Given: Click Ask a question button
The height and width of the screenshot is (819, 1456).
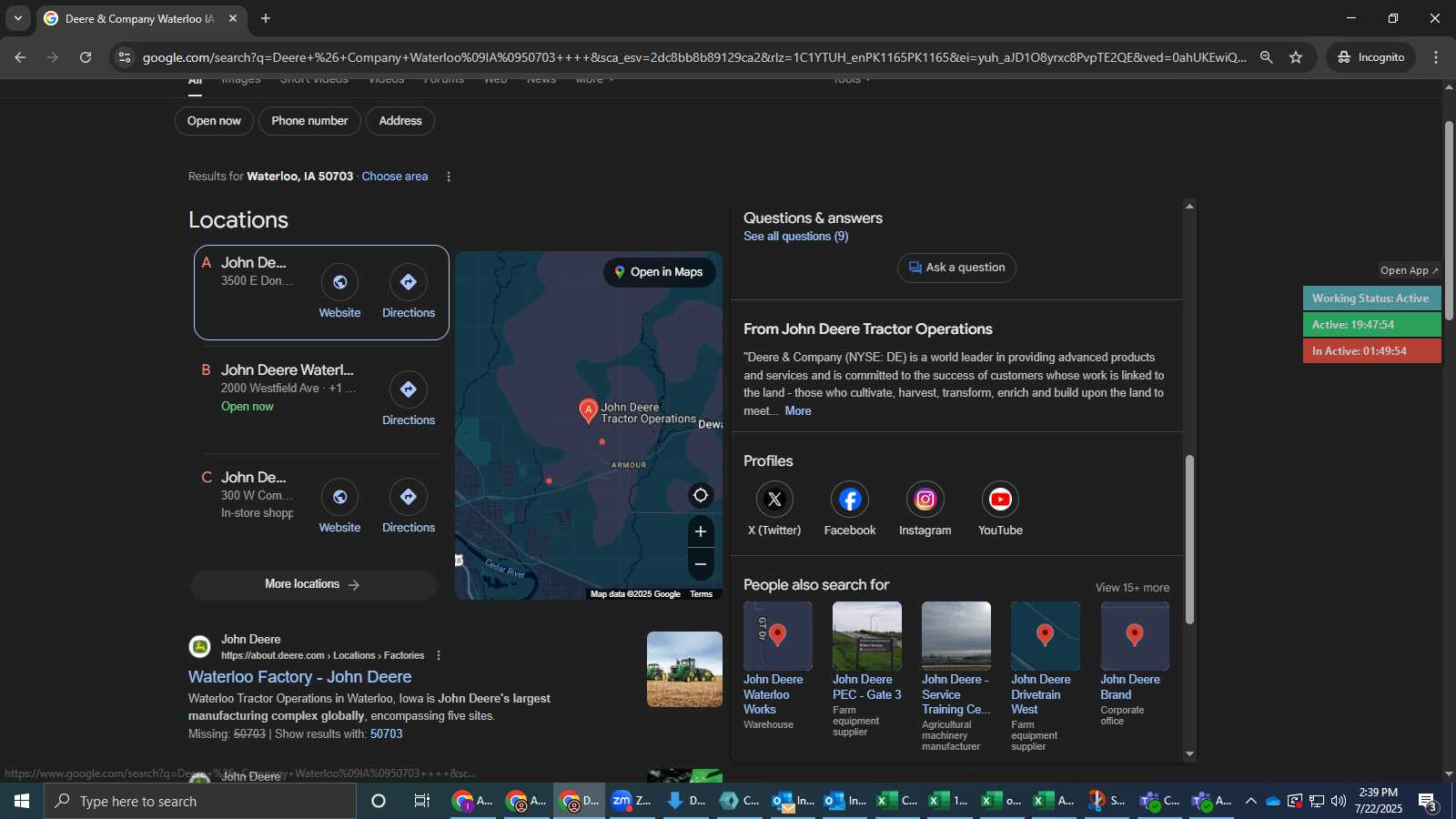Looking at the screenshot, I should (956, 268).
